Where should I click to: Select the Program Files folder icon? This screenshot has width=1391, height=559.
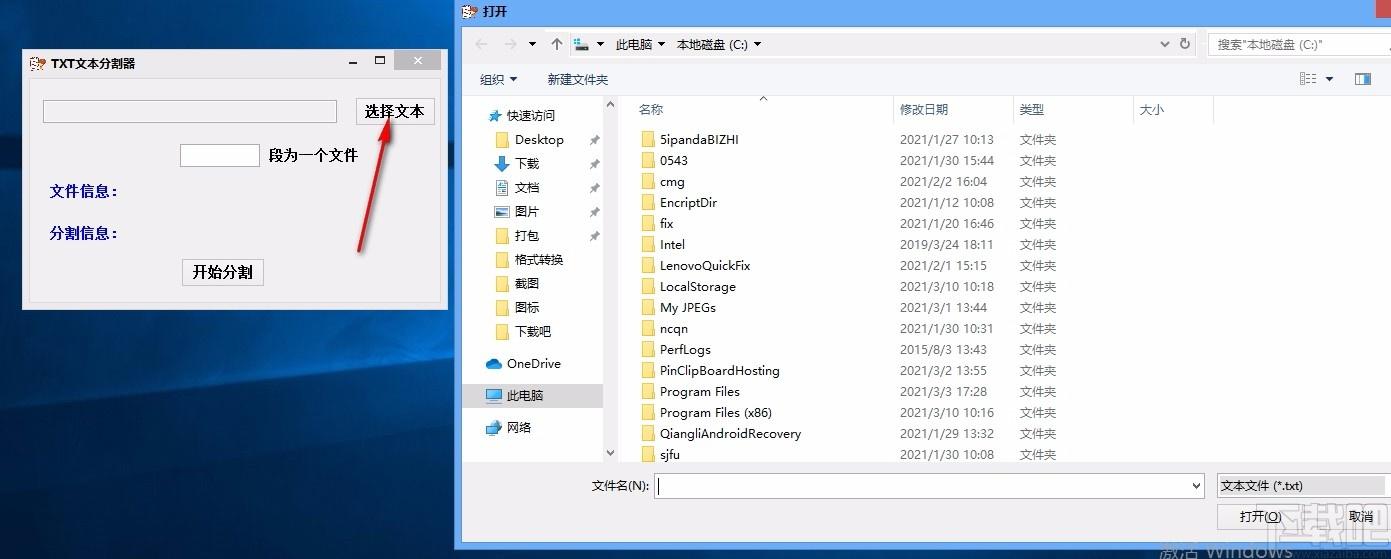(647, 391)
